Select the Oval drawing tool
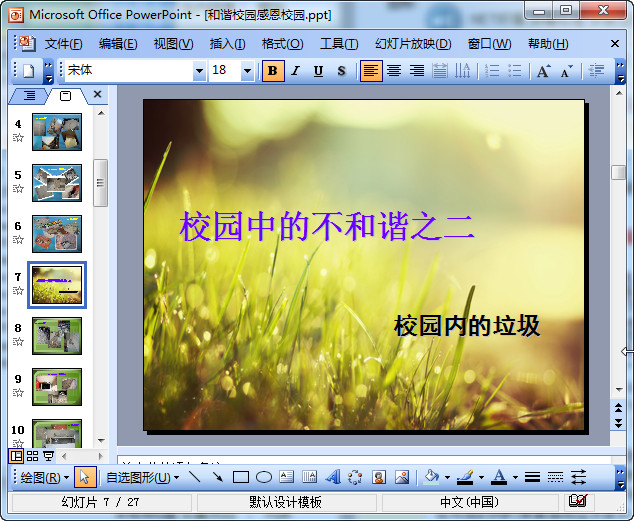The image size is (634, 521). point(264,477)
